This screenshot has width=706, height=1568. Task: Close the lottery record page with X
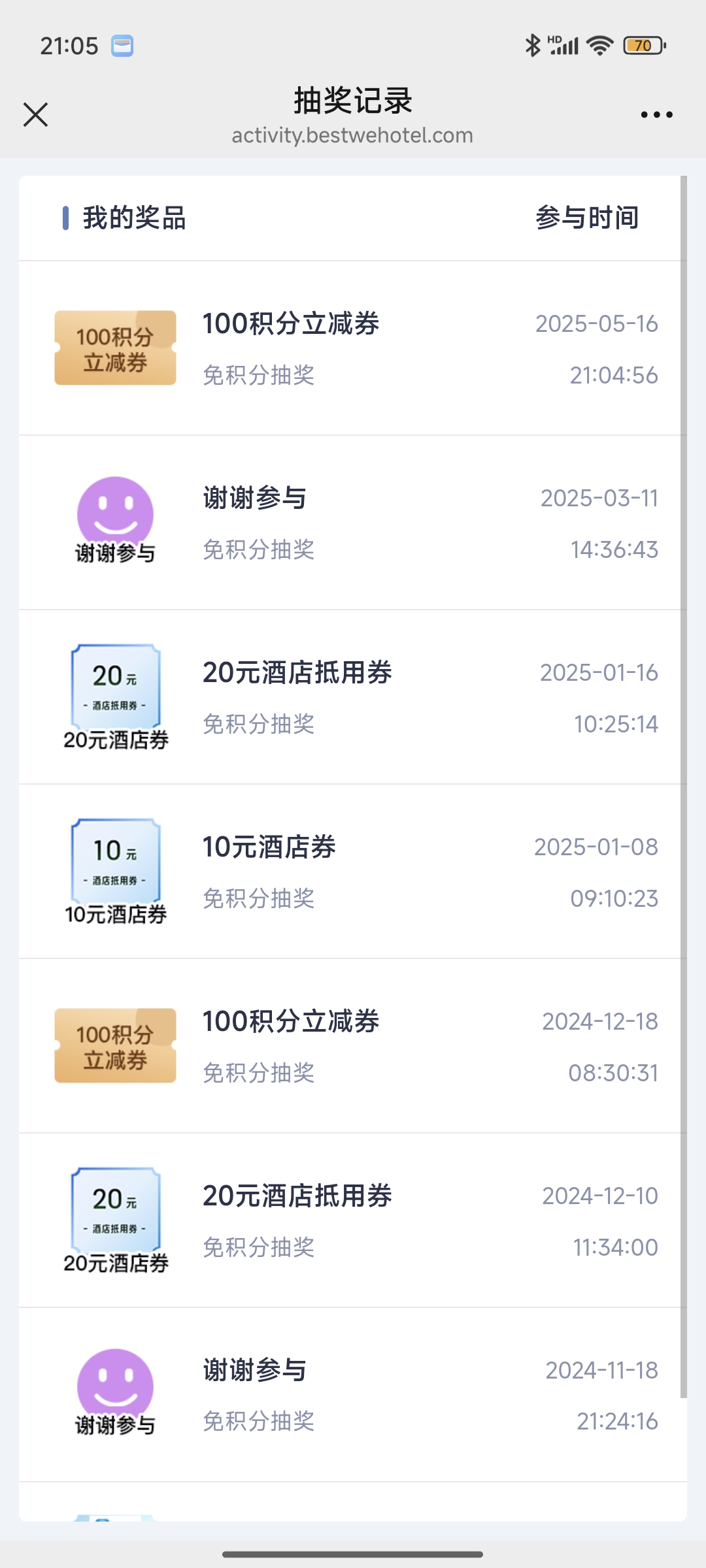35,114
